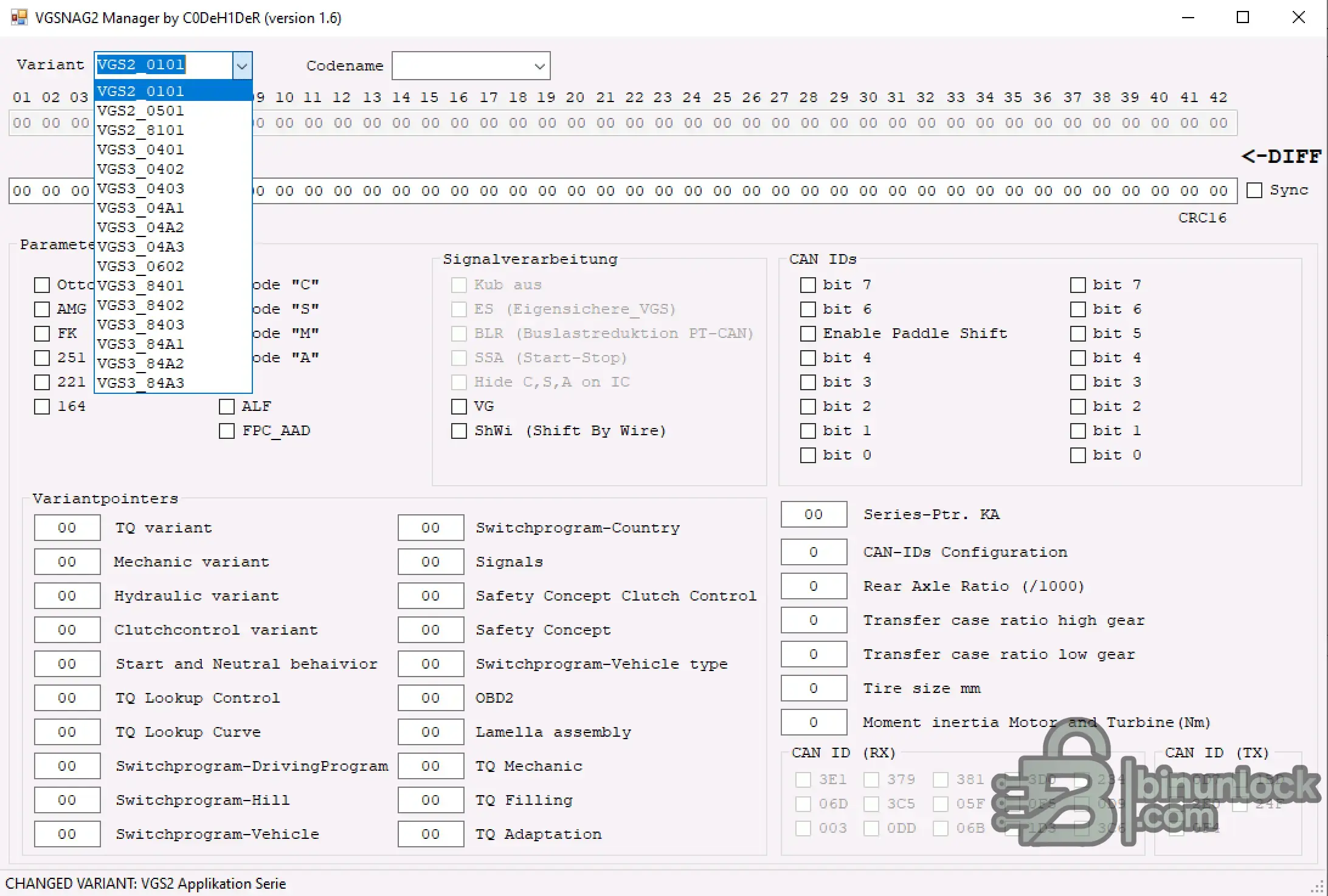1328x896 pixels.
Task: Click the <-DIFF button
Action: (x=1282, y=156)
